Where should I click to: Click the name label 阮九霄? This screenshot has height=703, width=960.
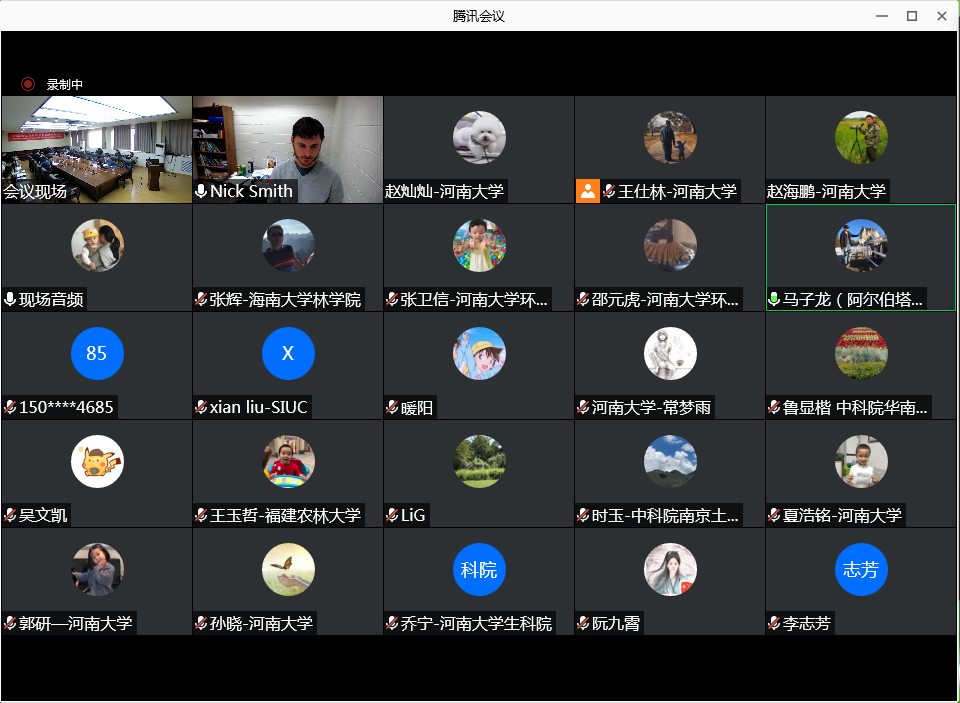[615, 623]
